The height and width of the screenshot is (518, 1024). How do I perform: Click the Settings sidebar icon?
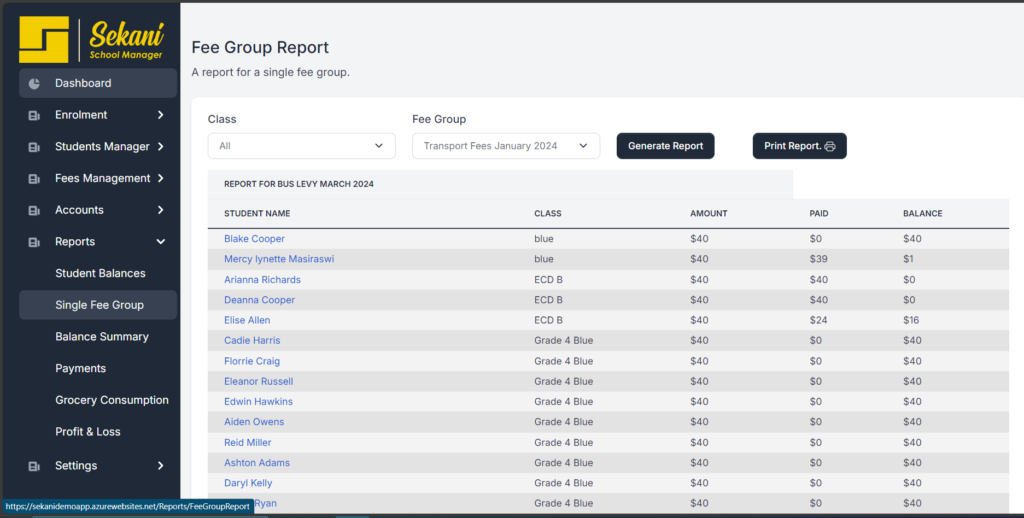(34, 466)
